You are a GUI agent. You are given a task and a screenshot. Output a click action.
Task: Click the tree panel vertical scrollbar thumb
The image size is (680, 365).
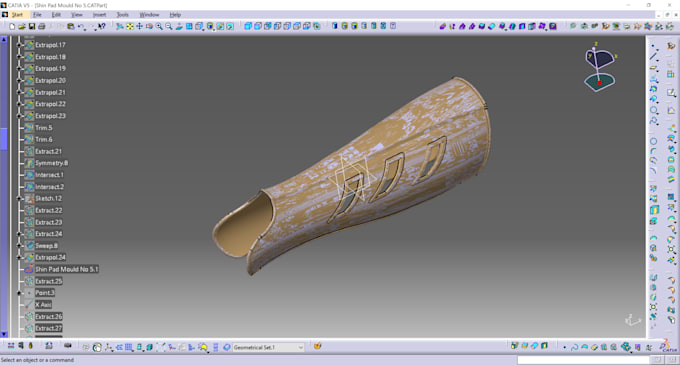coord(4,139)
